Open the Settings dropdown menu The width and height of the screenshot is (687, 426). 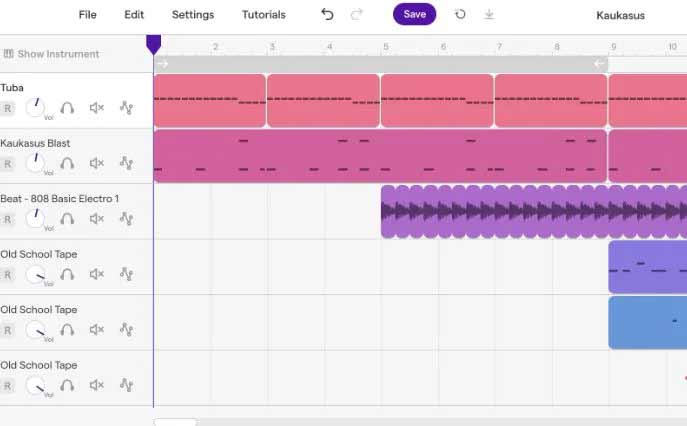(x=193, y=15)
